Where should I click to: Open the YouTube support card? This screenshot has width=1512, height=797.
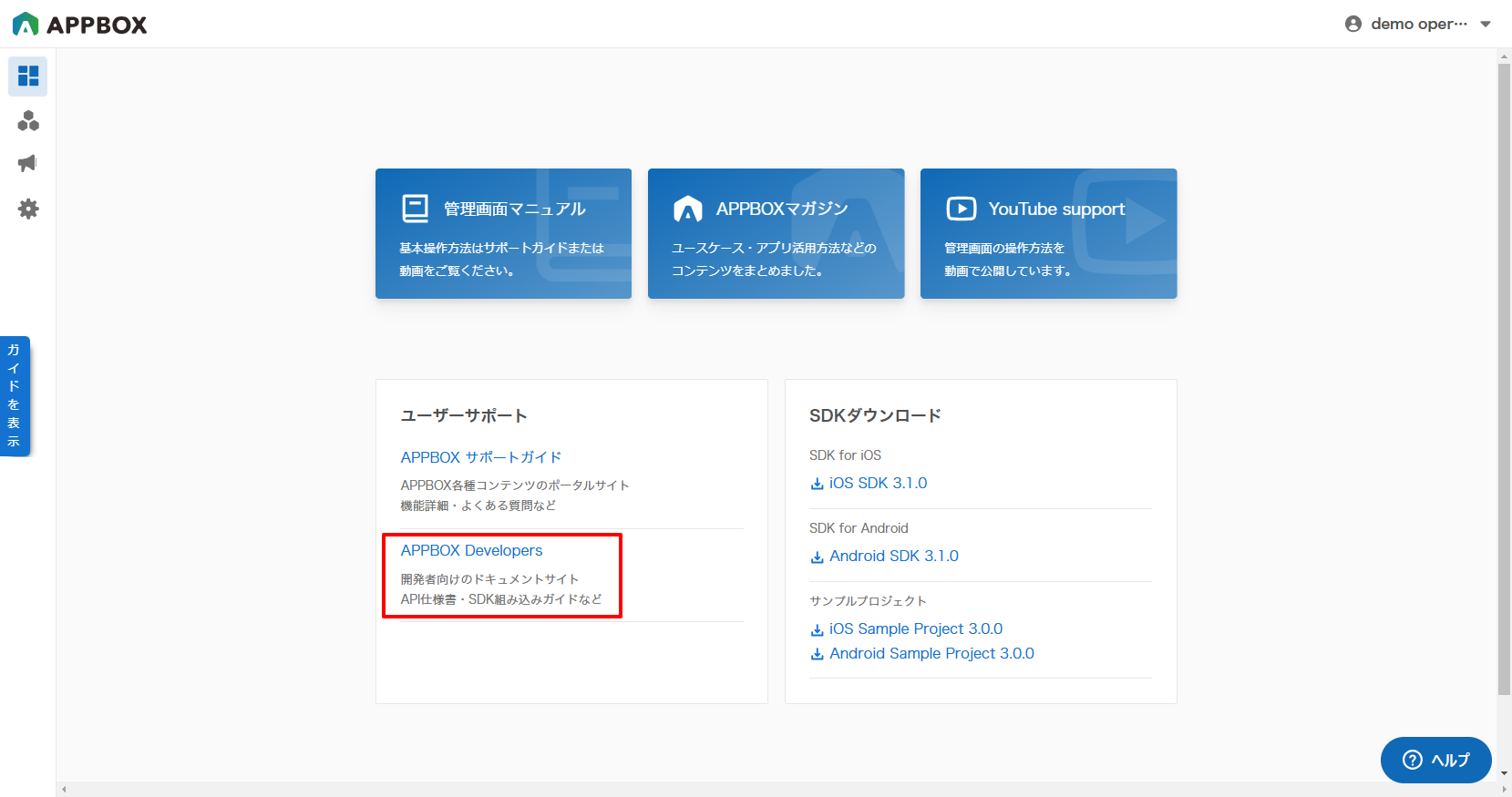point(1048,233)
